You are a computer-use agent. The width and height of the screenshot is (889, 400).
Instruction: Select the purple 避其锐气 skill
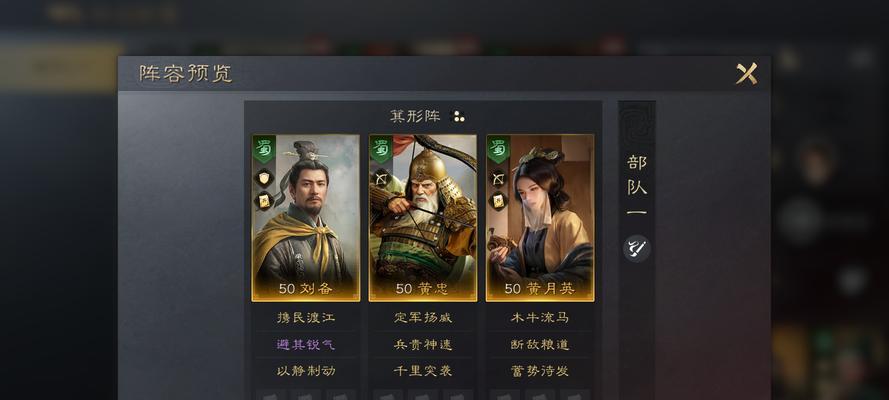[306, 344]
